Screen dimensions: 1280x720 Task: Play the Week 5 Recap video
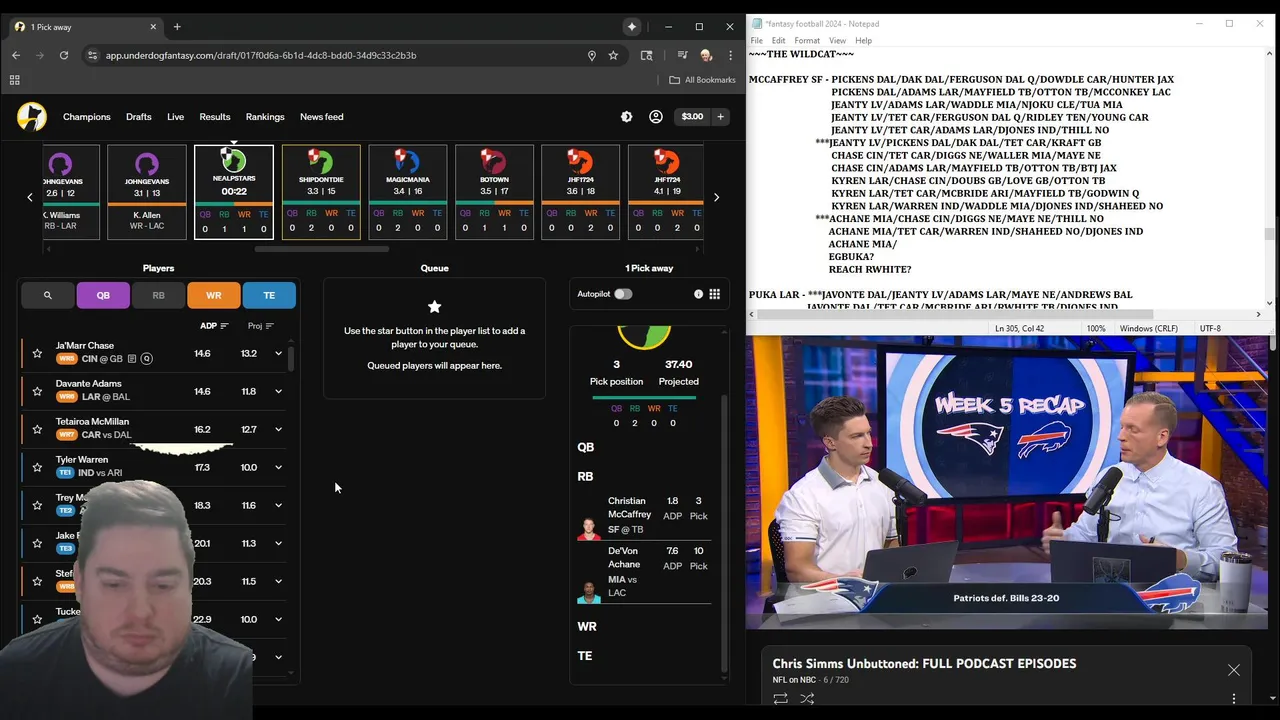tap(1007, 483)
